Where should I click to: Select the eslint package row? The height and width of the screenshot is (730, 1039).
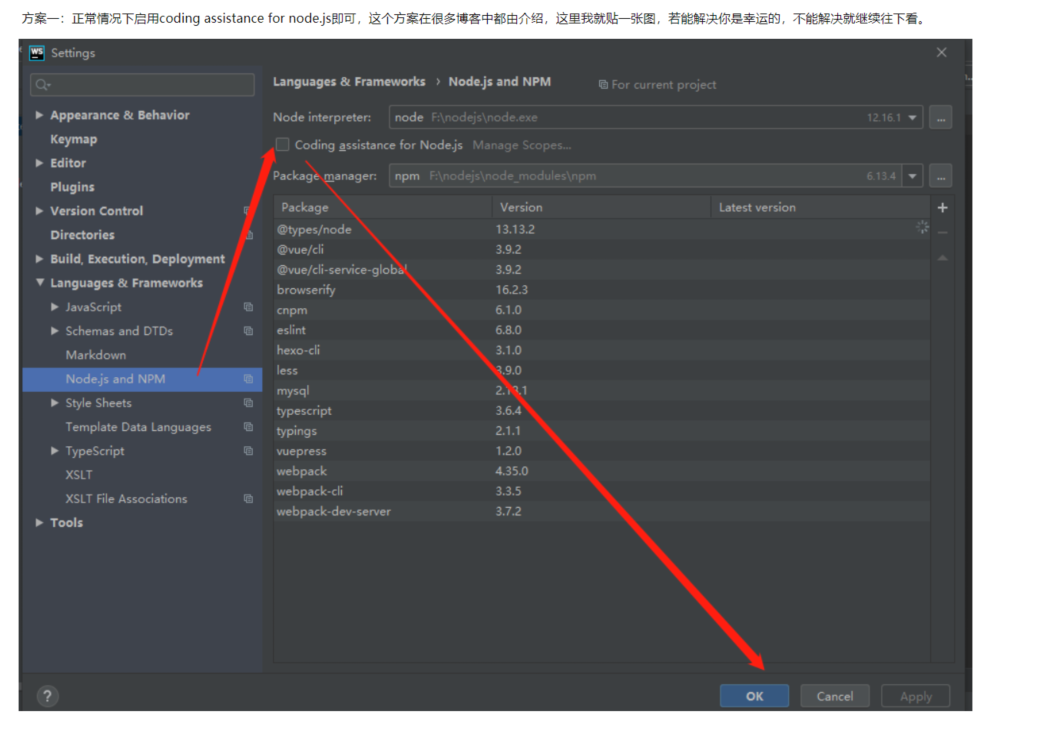(601, 330)
